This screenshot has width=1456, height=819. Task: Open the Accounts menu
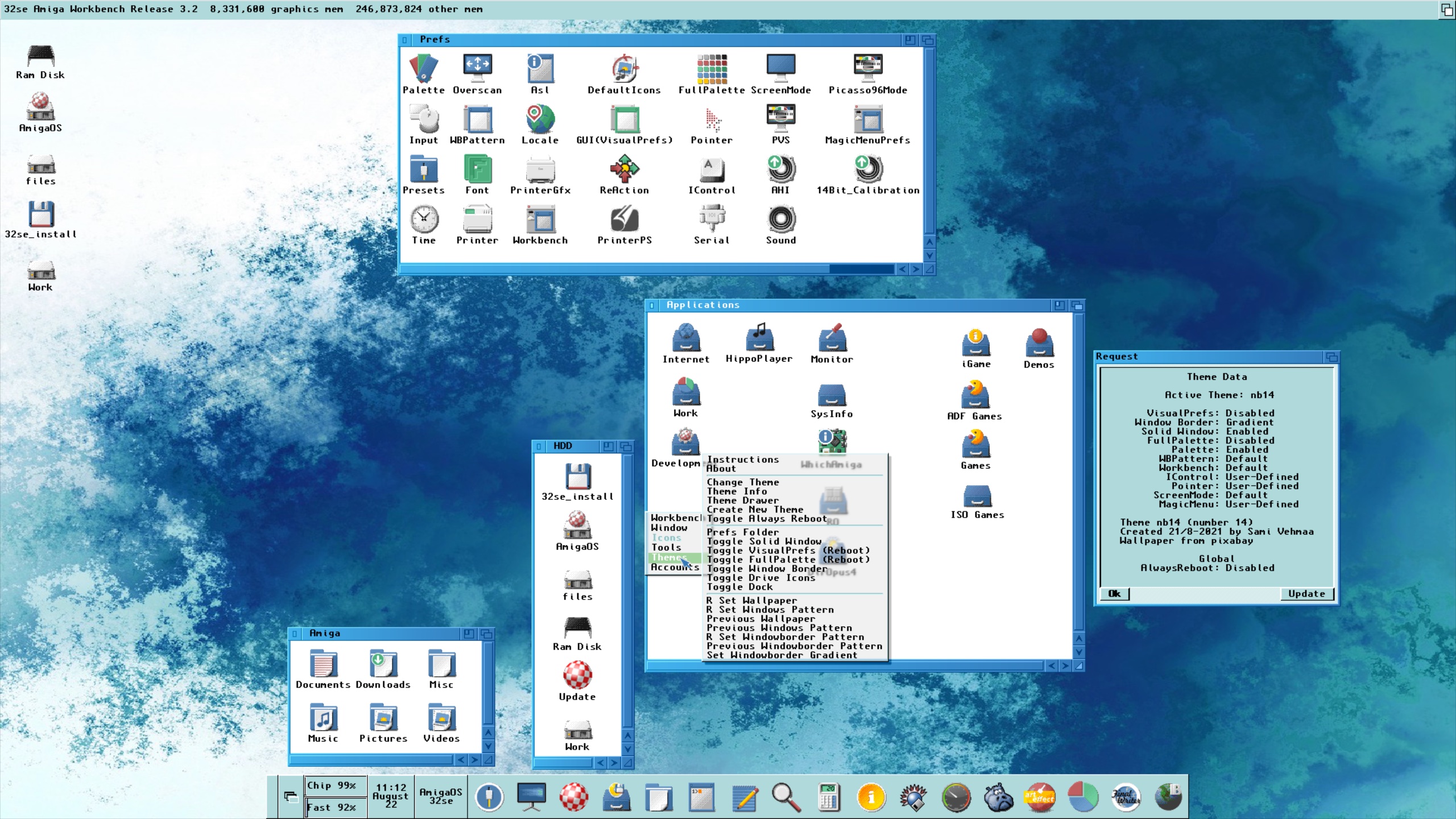(675, 567)
